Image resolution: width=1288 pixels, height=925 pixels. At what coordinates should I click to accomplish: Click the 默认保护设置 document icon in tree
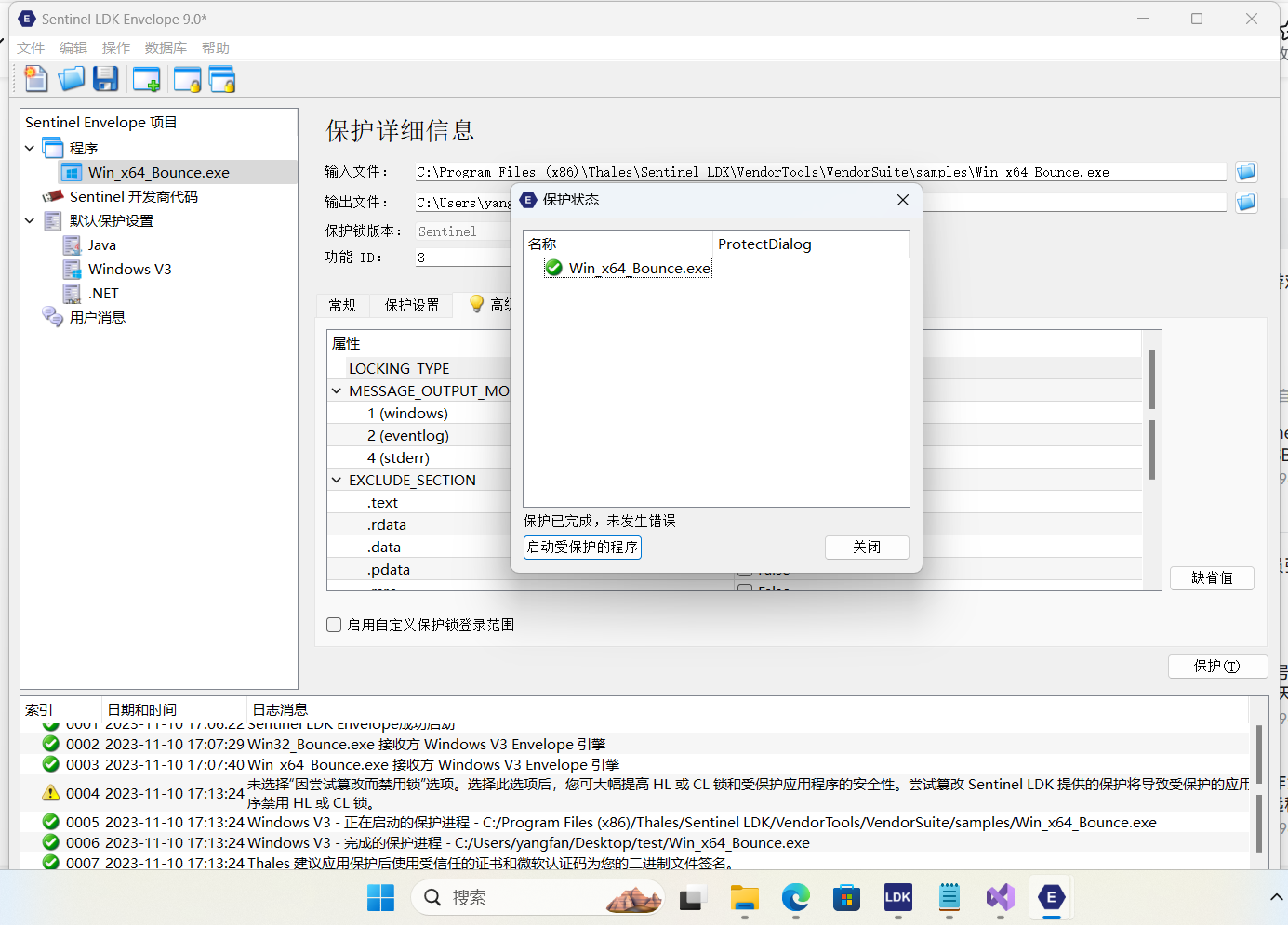[x=53, y=220]
